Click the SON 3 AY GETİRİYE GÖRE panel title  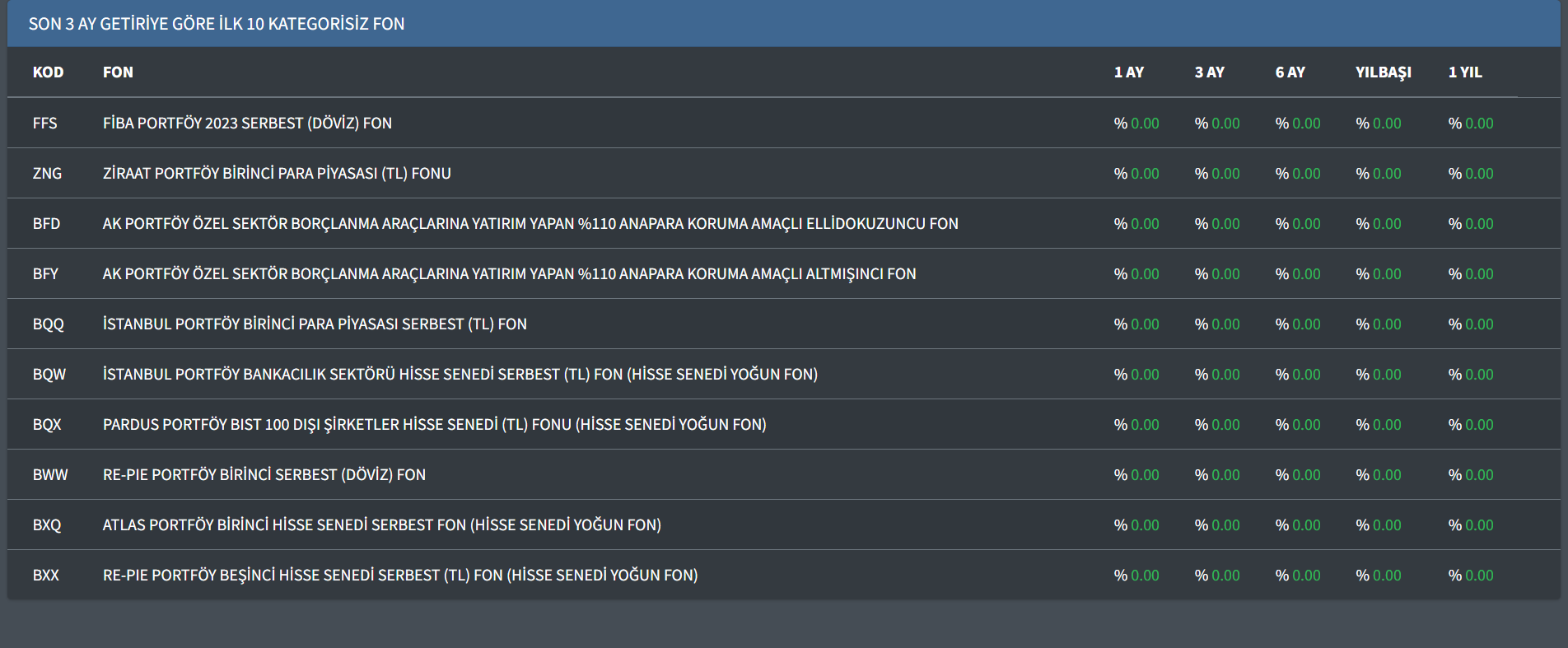216,24
